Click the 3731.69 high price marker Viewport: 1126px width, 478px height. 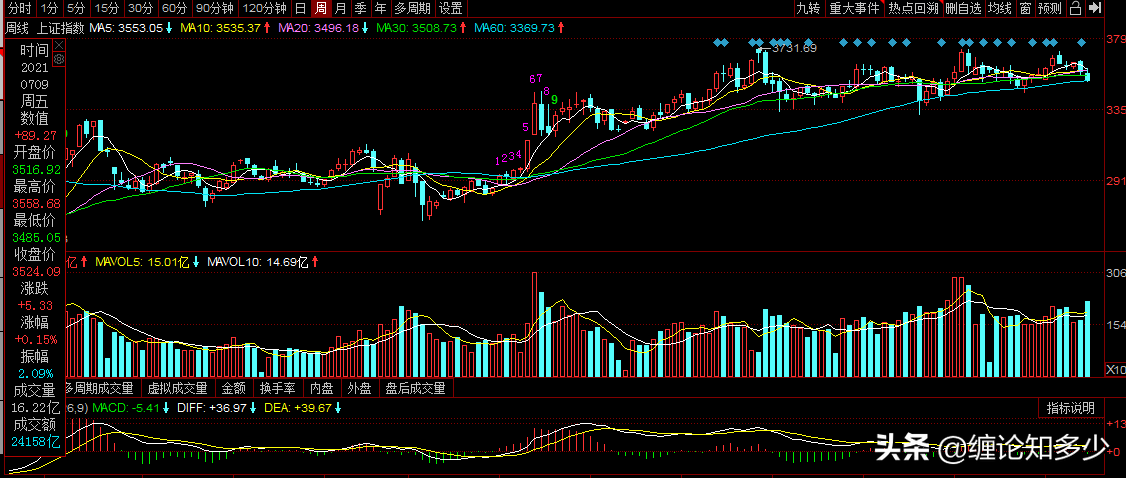(x=794, y=48)
